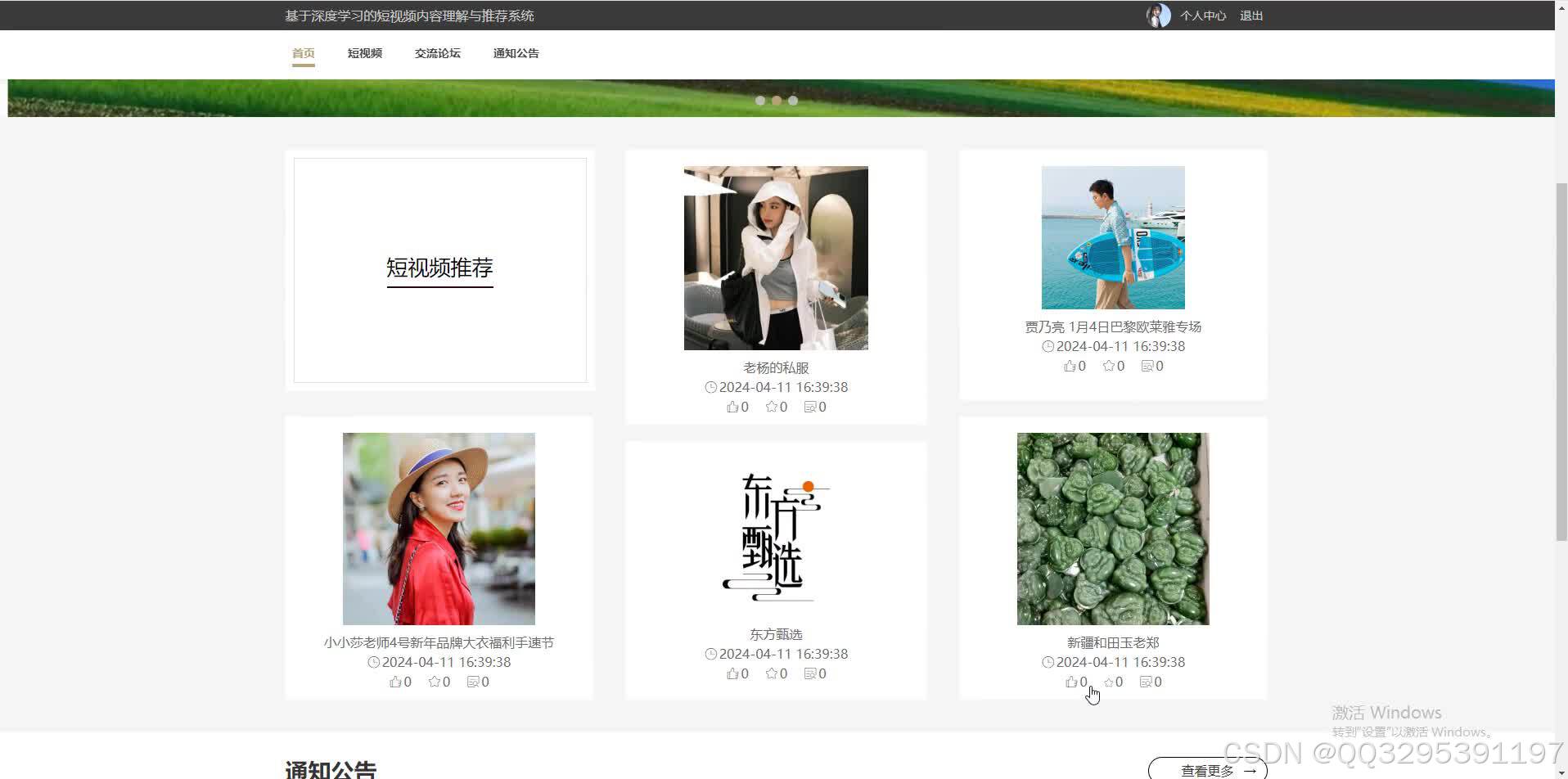
Task: Favorite the 贾乃亮 1月4日巴黎欧莱雅专场 video
Action: tap(1108, 366)
